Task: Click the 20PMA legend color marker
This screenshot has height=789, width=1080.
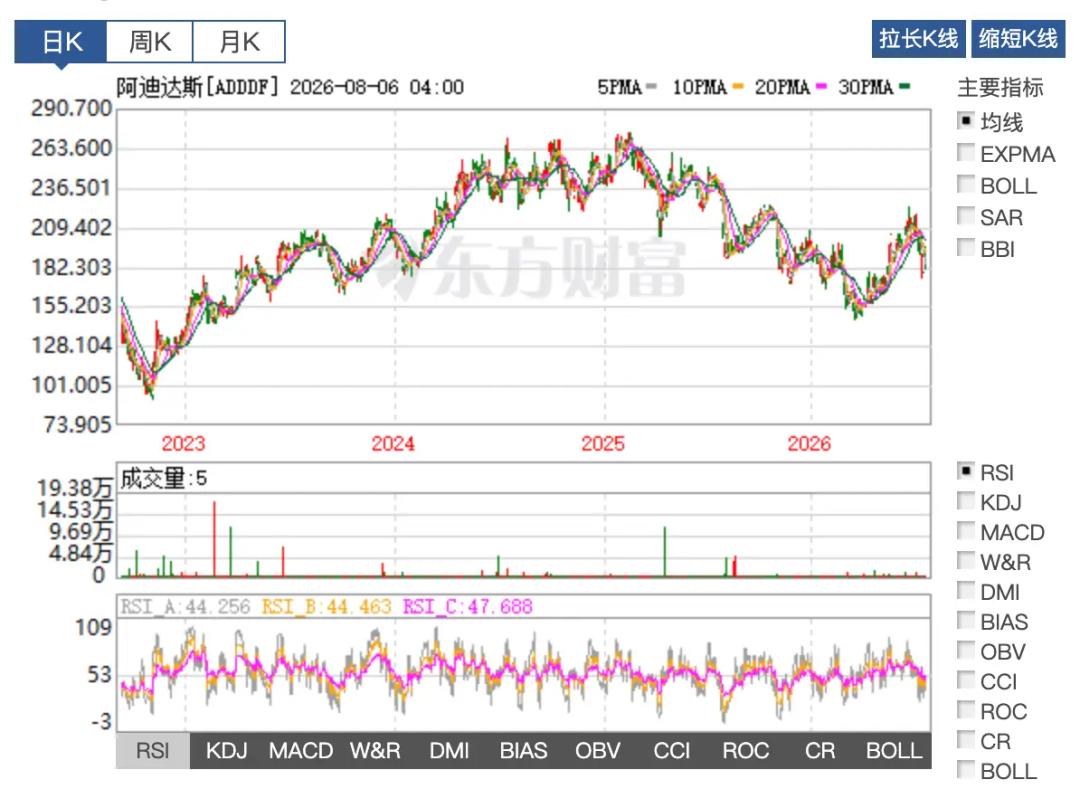Action: (820, 87)
